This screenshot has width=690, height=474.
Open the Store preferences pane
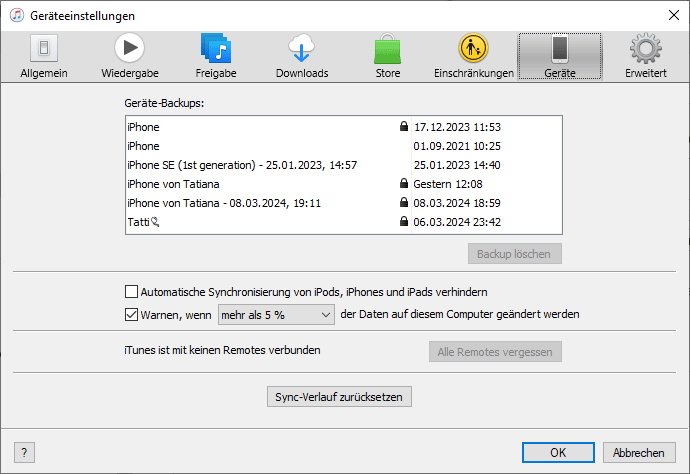pyautogui.click(x=388, y=56)
